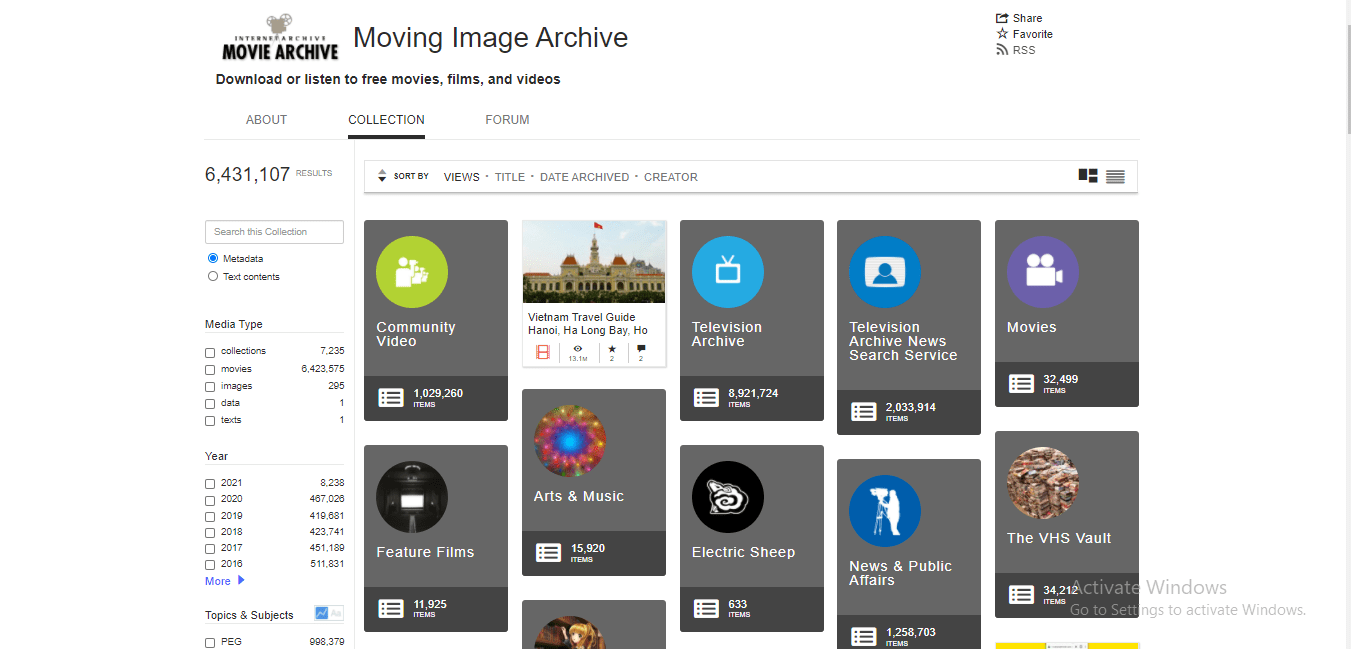This screenshot has height=649, width=1351.
Task: Click Topics & Subjects chart toggle icon
Action: click(x=322, y=613)
